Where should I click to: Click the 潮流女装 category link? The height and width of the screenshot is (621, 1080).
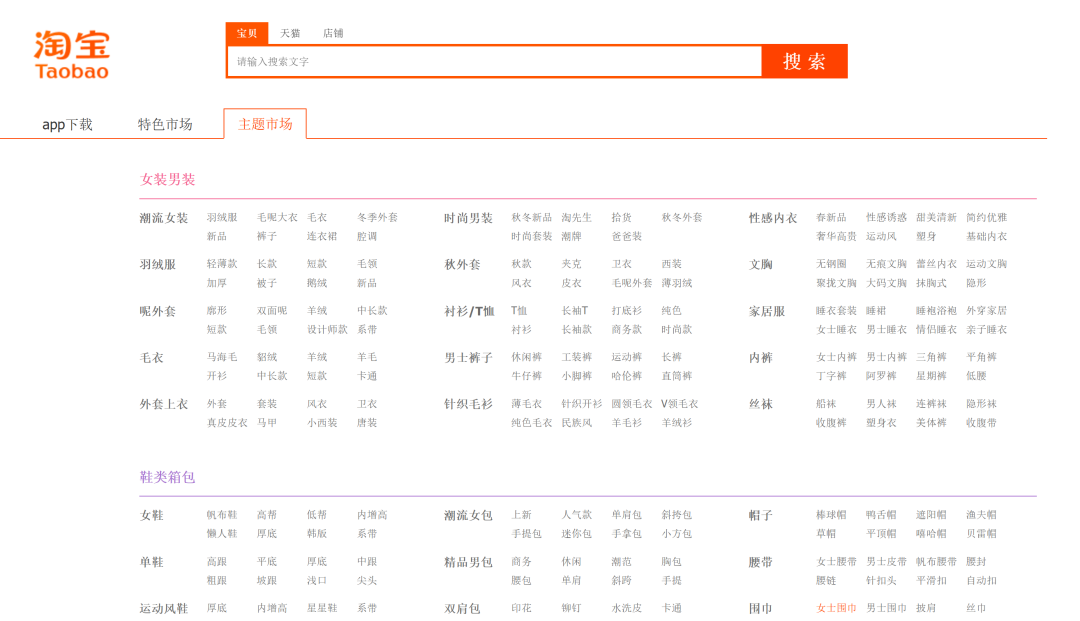164,218
